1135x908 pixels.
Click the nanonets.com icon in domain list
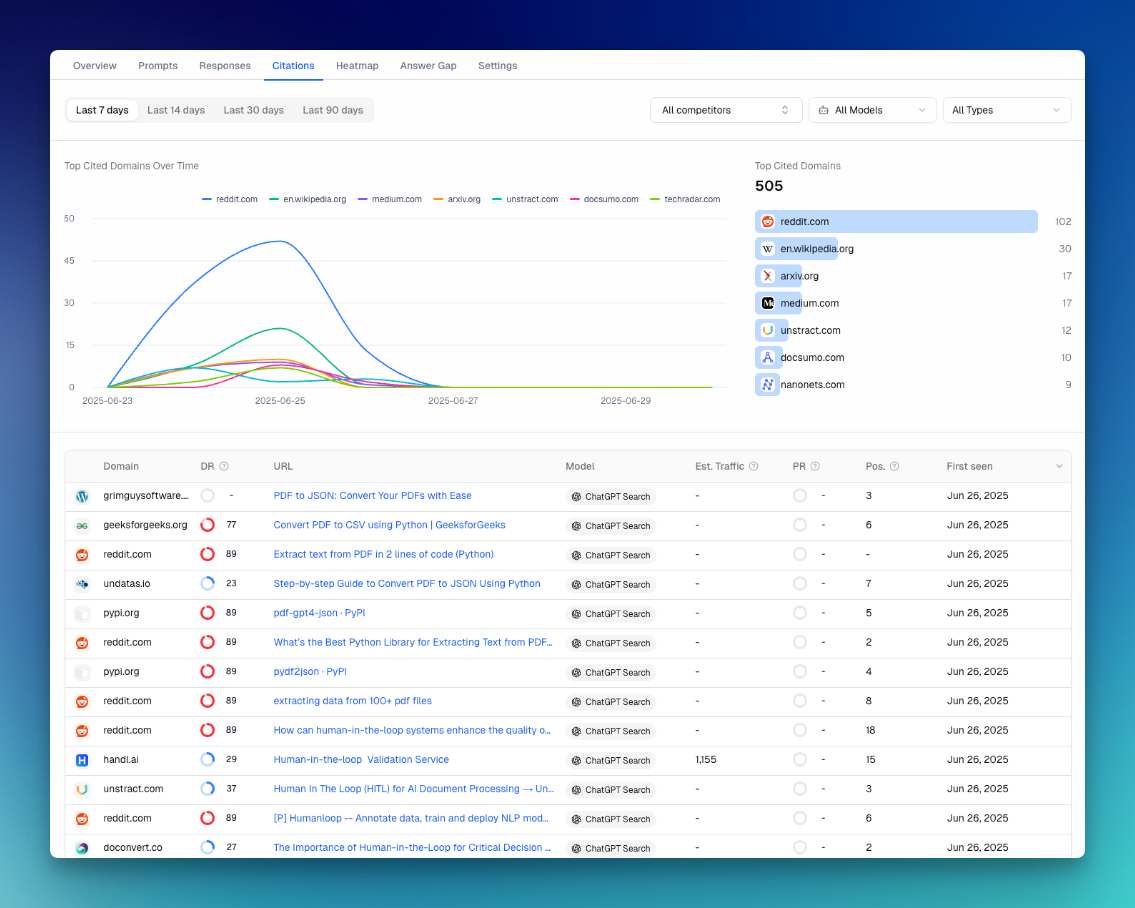pyautogui.click(x=767, y=384)
